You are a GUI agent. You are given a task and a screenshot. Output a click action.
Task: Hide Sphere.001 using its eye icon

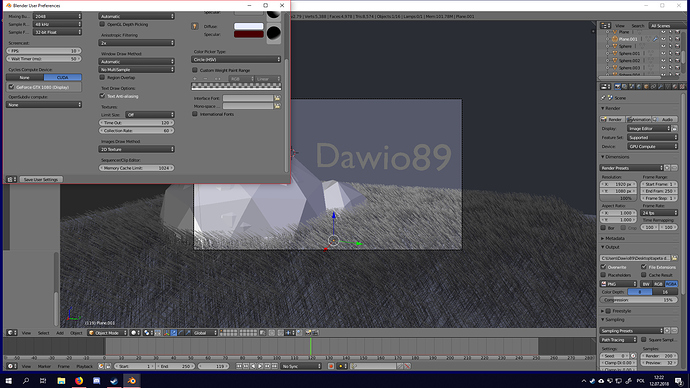tap(663, 53)
